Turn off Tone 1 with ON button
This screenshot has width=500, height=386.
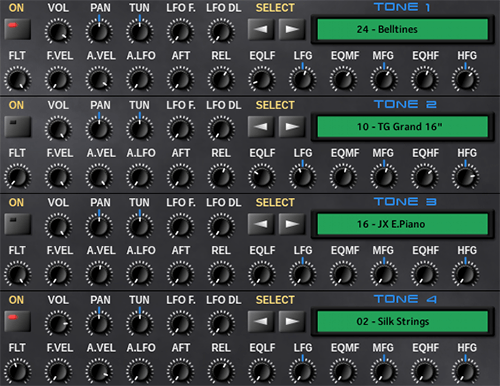[18, 29]
